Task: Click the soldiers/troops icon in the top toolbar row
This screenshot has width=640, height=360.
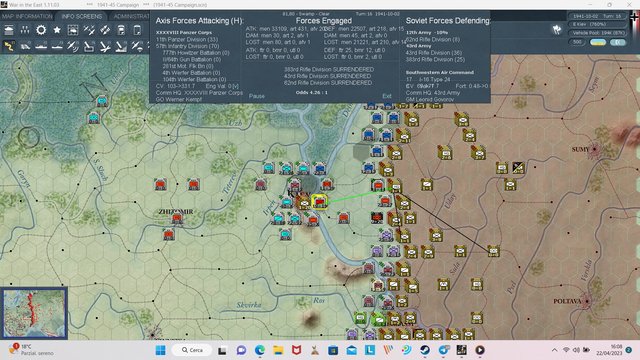Action: [x=25, y=30]
